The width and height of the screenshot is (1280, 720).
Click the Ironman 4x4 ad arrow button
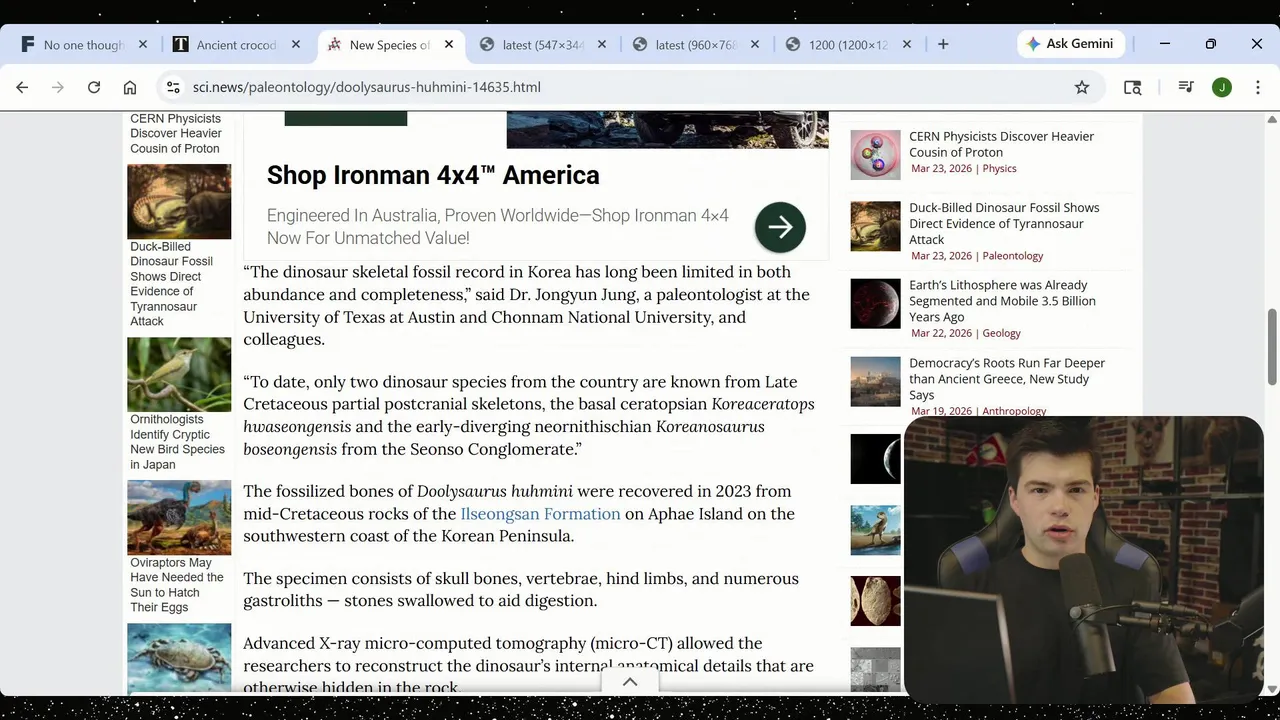click(x=780, y=227)
